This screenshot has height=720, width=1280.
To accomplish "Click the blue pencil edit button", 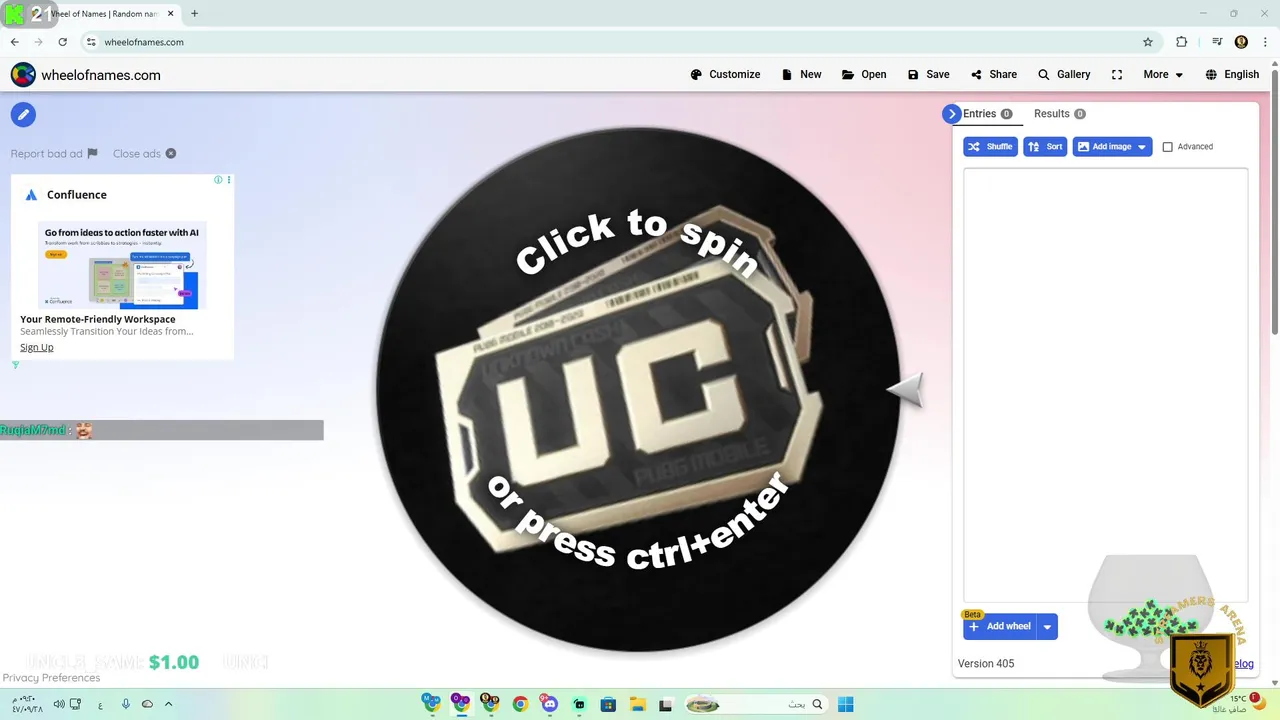I will coord(23,114).
